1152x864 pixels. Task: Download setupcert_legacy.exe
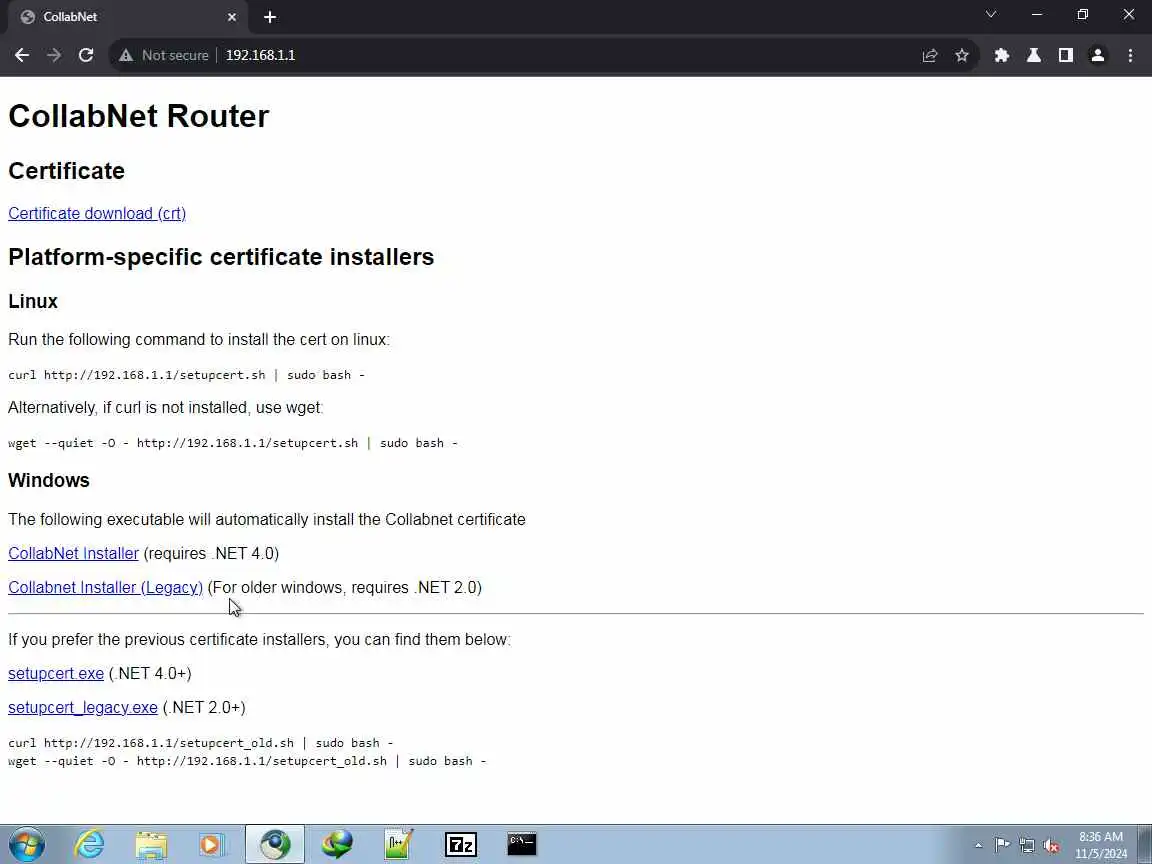click(x=83, y=708)
